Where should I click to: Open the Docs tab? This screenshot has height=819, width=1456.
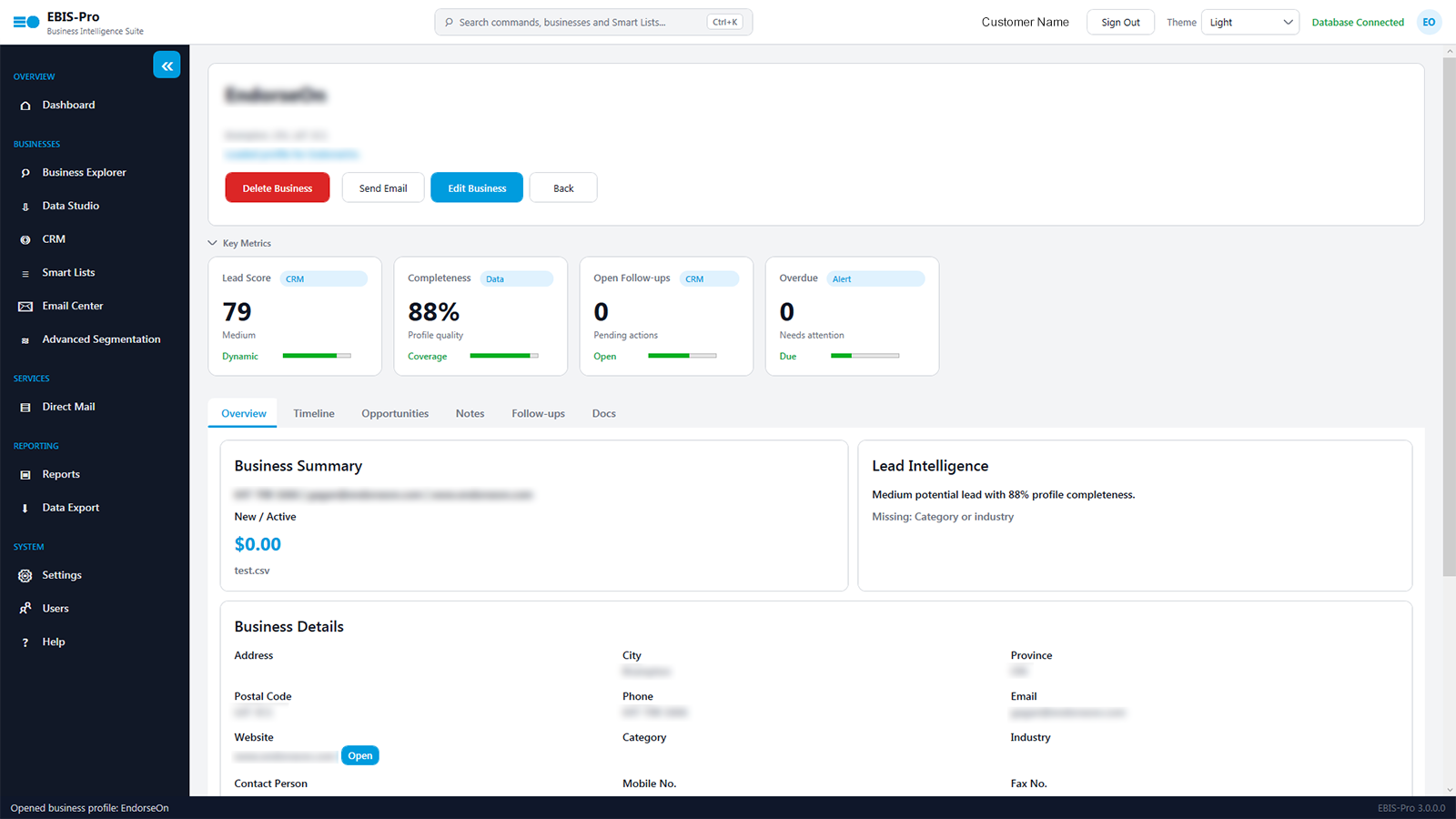pos(604,413)
